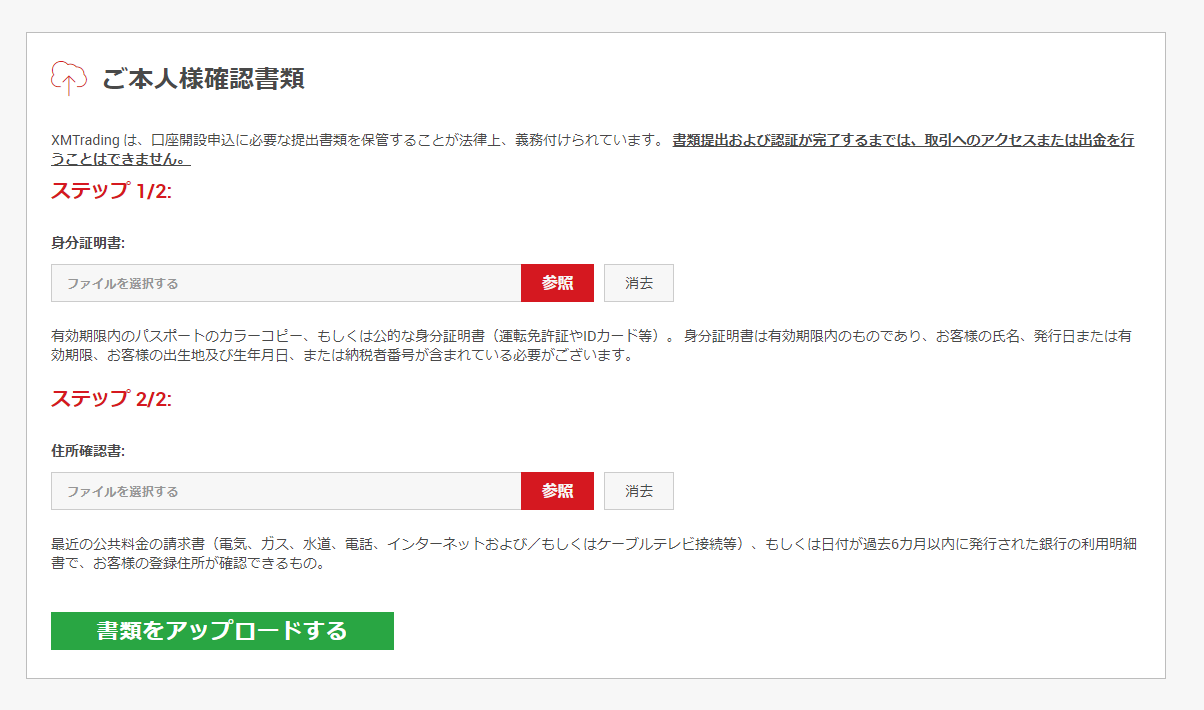
Task: Clear the address proof with 消去
Action: 638,491
